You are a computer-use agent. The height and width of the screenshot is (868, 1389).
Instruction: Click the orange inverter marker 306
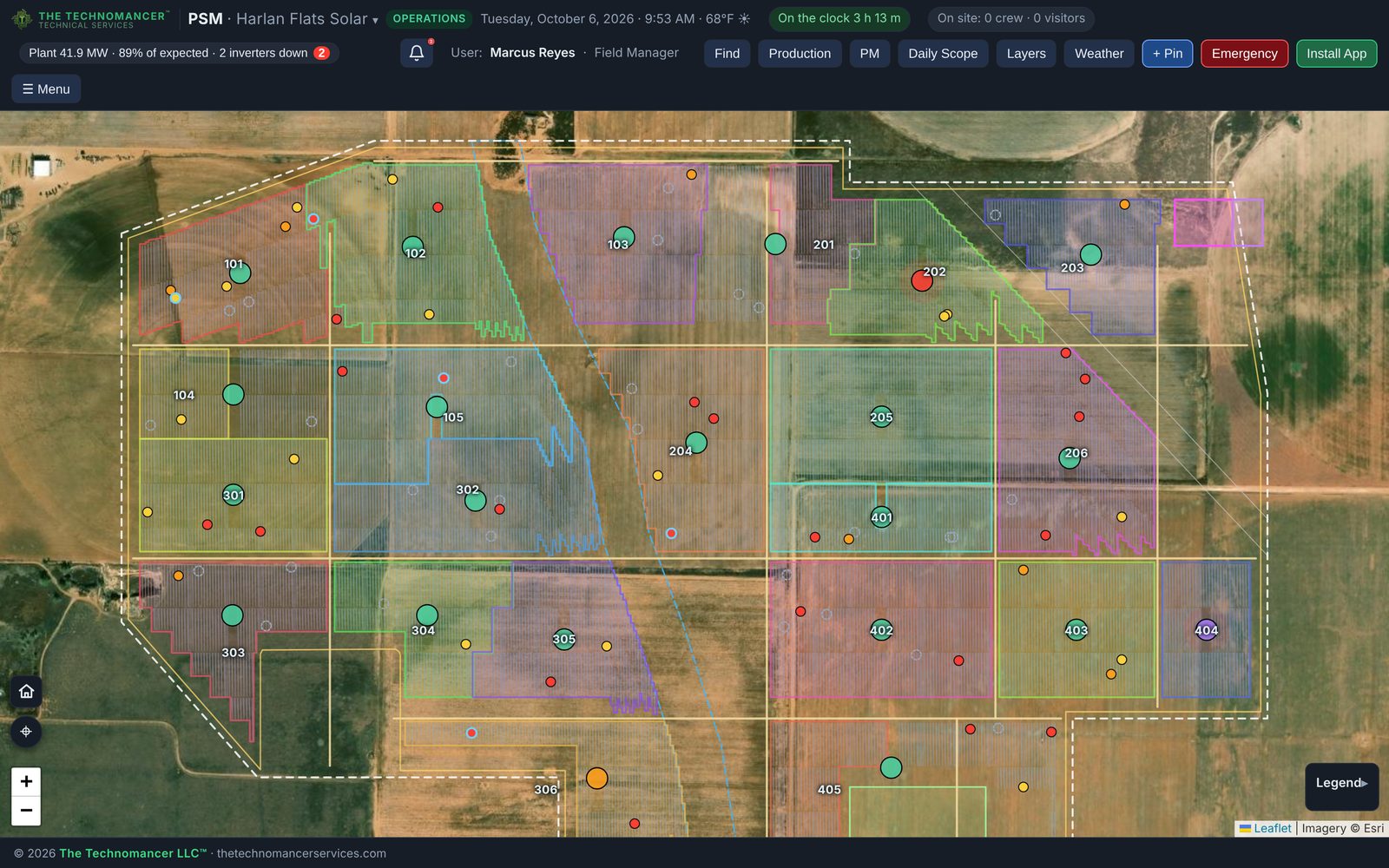(596, 778)
